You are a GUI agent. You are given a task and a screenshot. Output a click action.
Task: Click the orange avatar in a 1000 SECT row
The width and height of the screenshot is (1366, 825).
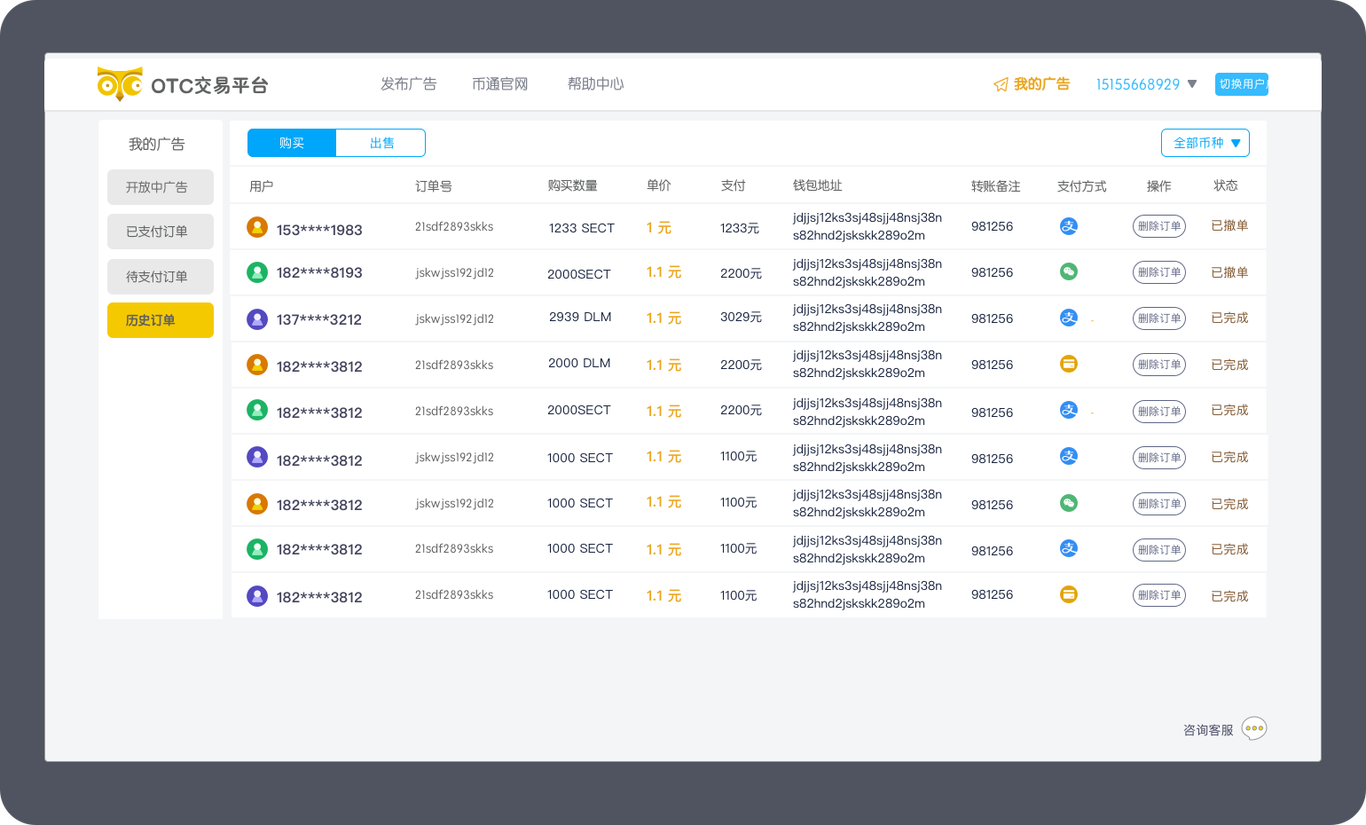pyautogui.click(x=257, y=503)
